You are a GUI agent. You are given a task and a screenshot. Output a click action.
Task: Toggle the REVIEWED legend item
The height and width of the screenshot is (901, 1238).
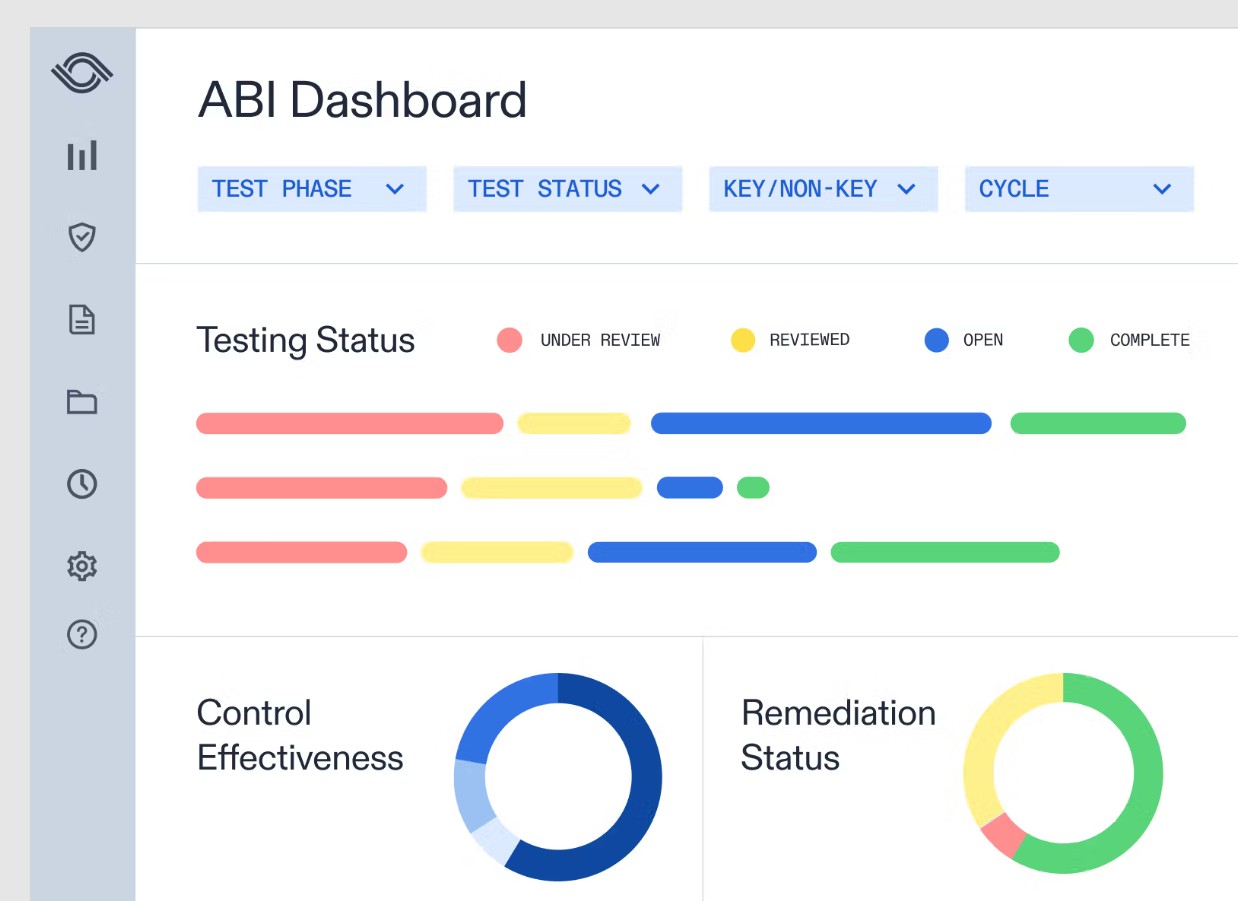point(790,340)
